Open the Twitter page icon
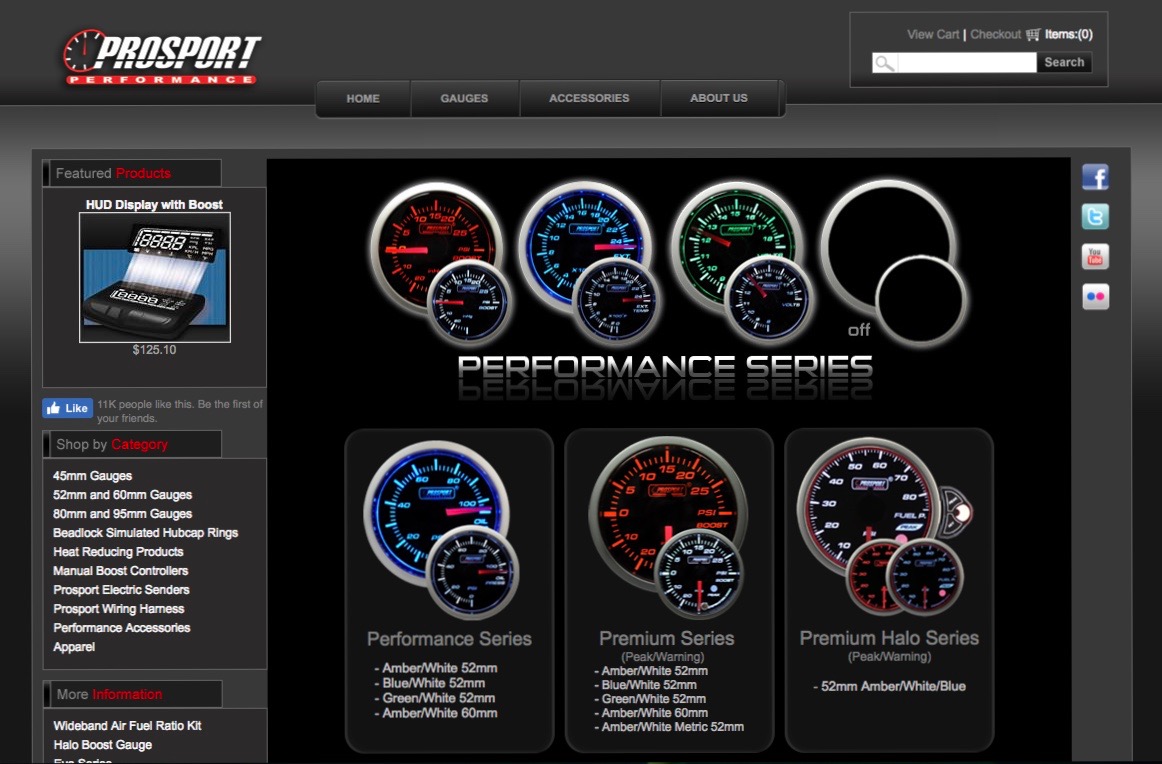 pyautogui.click(x=1095, y=216)
